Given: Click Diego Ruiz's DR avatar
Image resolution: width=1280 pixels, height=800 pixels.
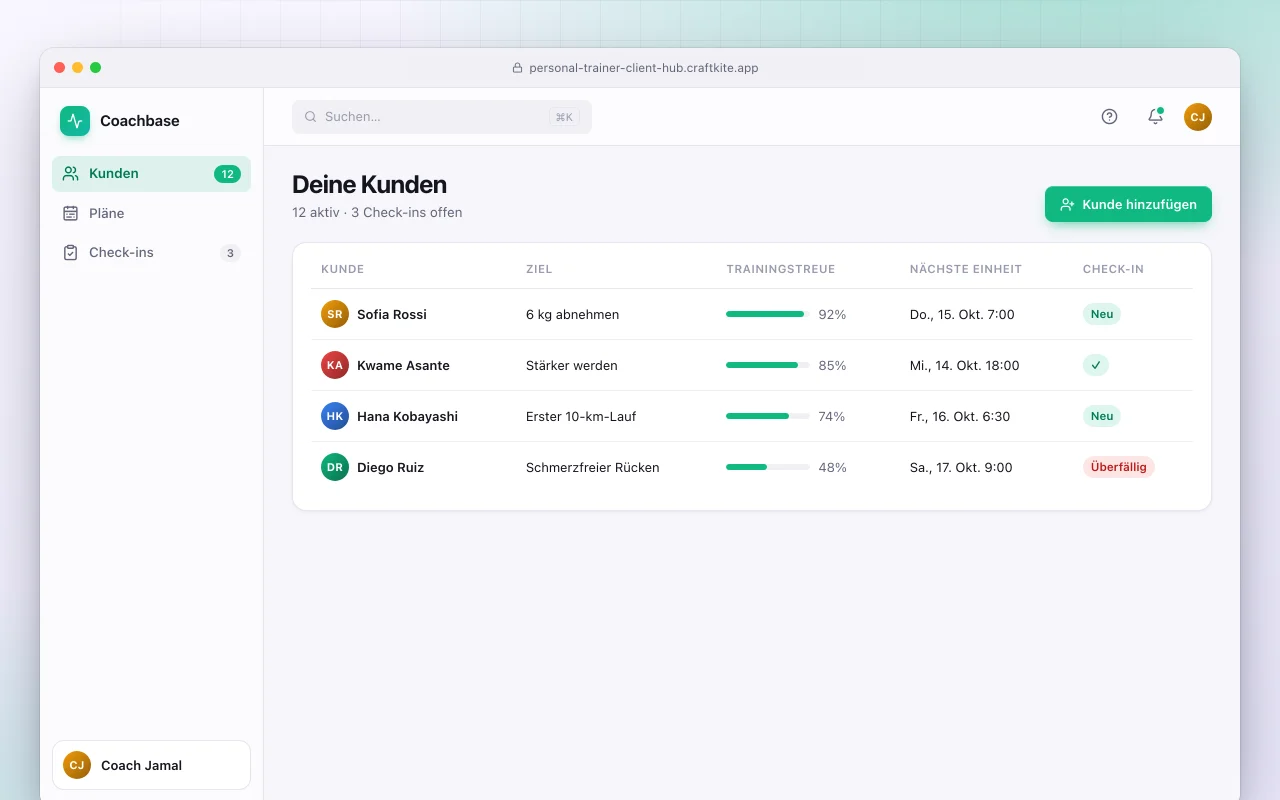Looking at the screenshot, I should [x=335, y=467].
